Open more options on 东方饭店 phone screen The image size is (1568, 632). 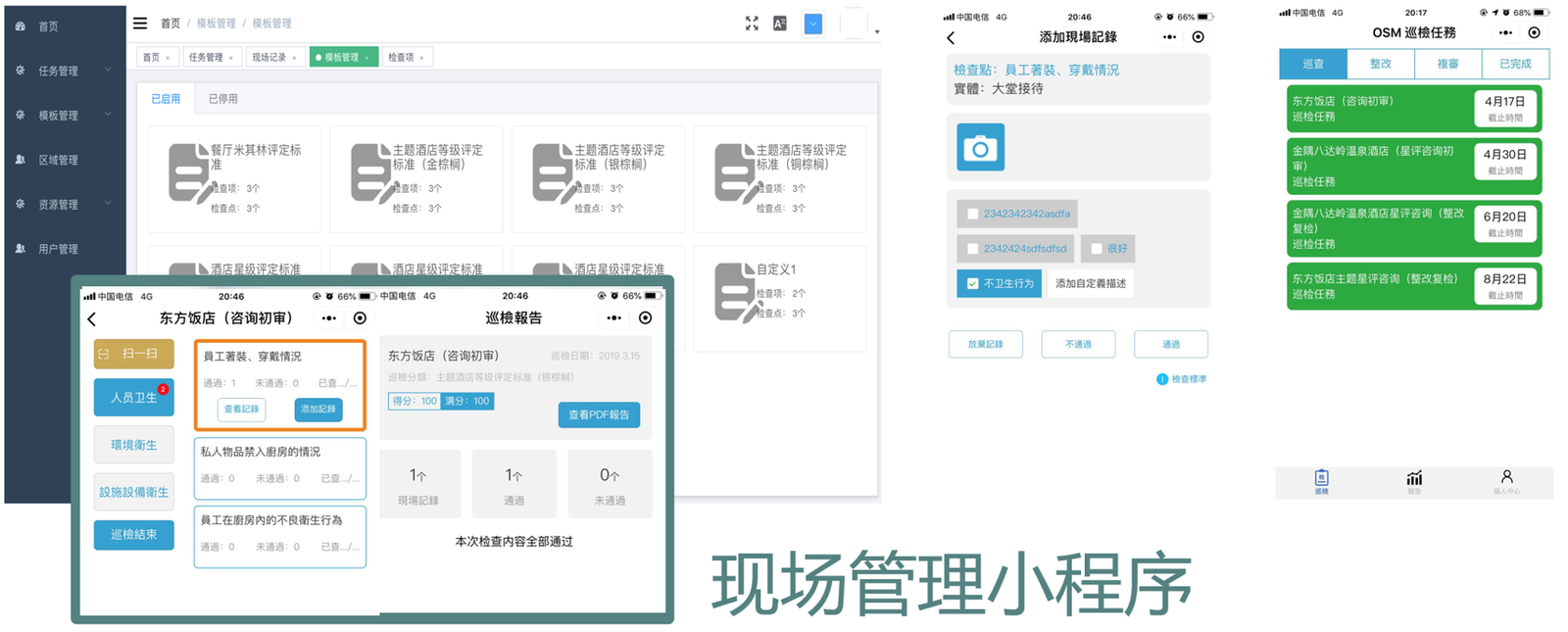(x=329, y=317)
